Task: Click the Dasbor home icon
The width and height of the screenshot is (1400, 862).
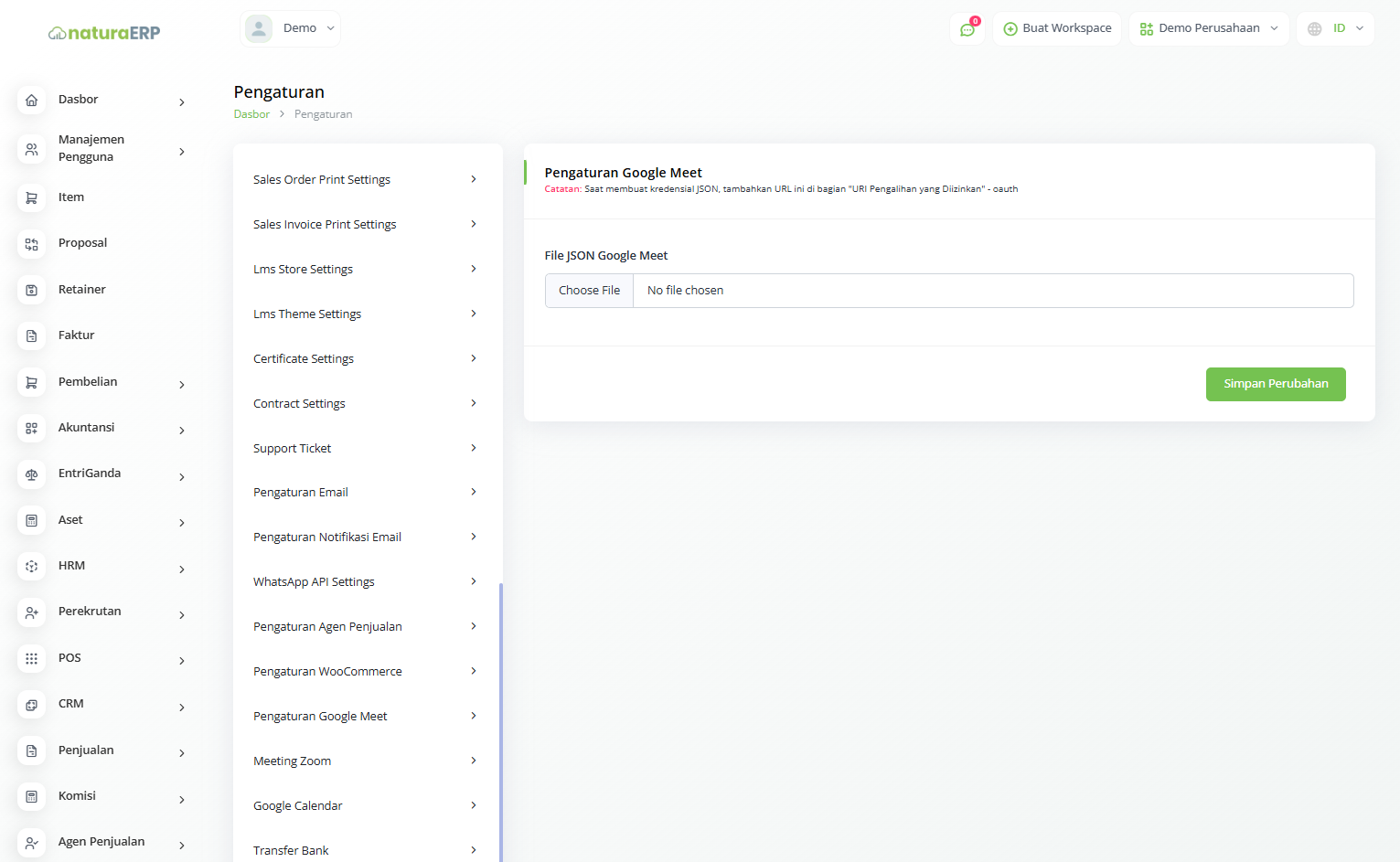Action: [x=31, y=100]
